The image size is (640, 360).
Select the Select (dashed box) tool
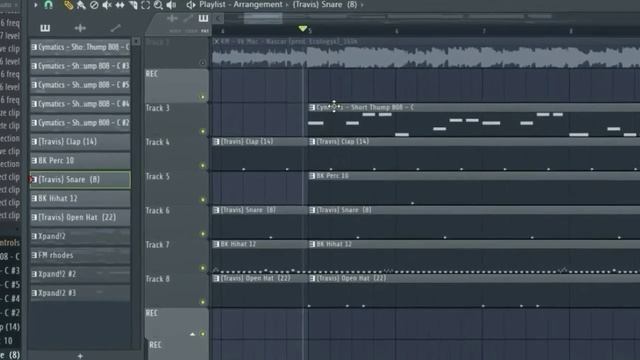(145, 5)
